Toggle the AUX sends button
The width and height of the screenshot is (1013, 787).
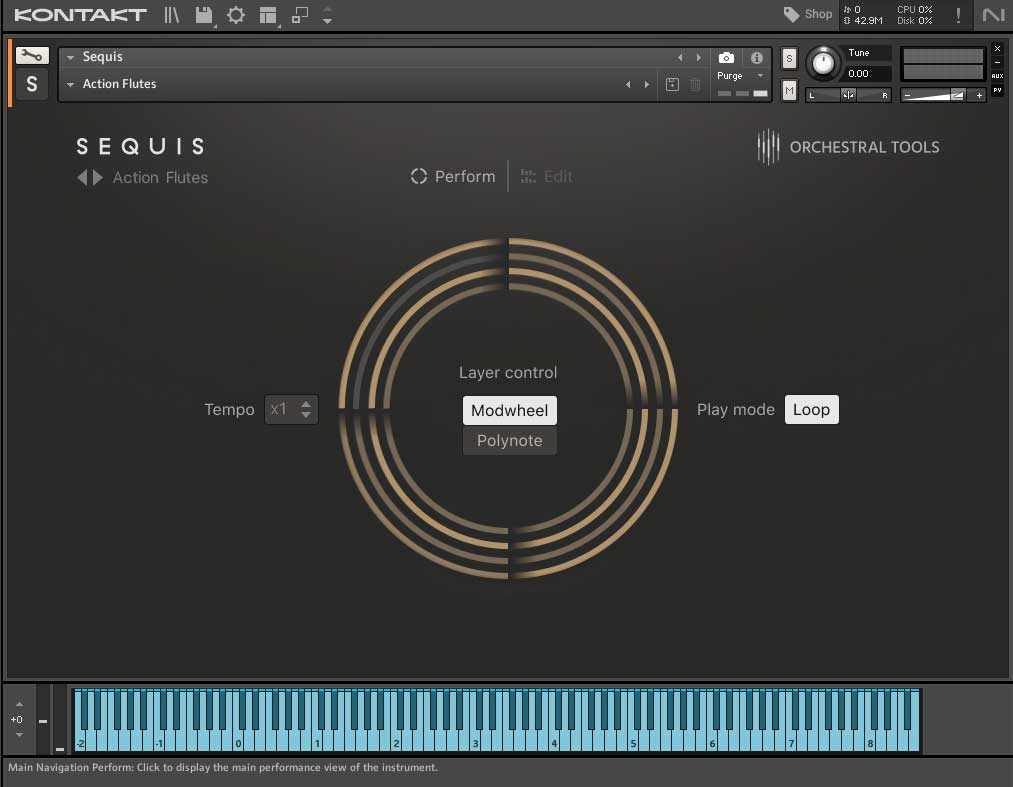tap(997, 76)
